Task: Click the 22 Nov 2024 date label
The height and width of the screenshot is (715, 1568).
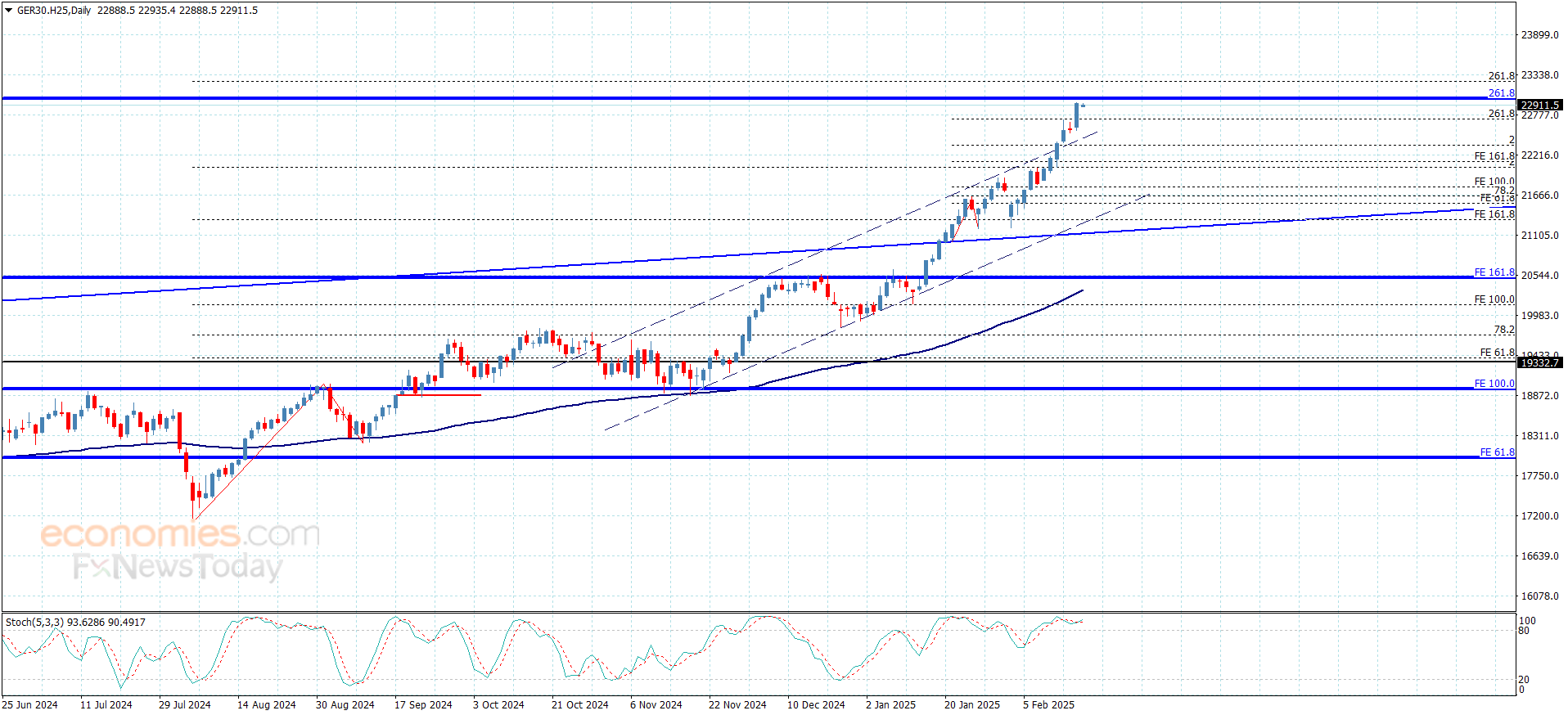Action: pos(738,705)
